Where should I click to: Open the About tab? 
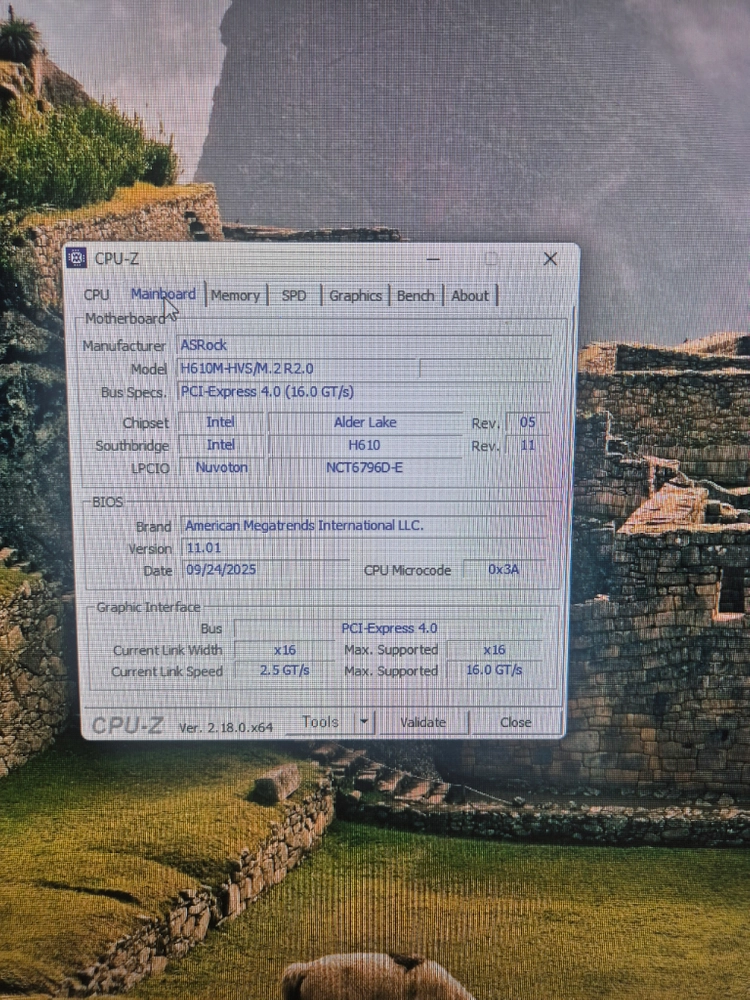pos(470,296)
